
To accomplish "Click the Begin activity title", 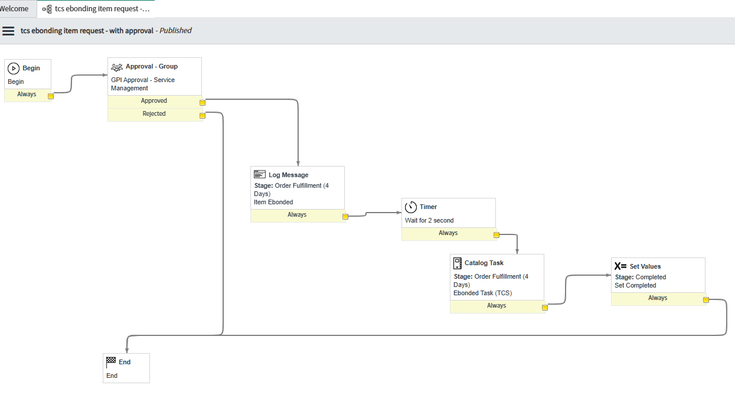I will 31,68.
